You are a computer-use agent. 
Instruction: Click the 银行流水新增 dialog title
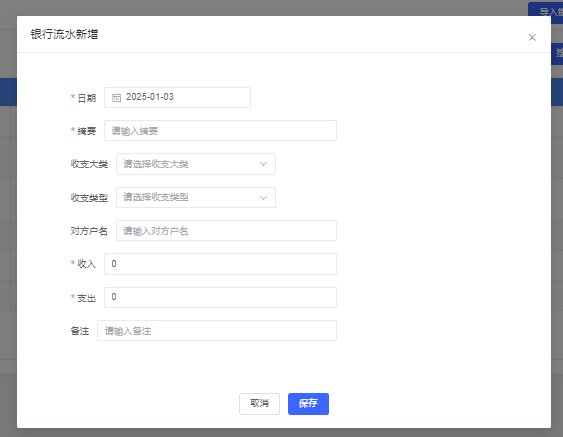64,34
